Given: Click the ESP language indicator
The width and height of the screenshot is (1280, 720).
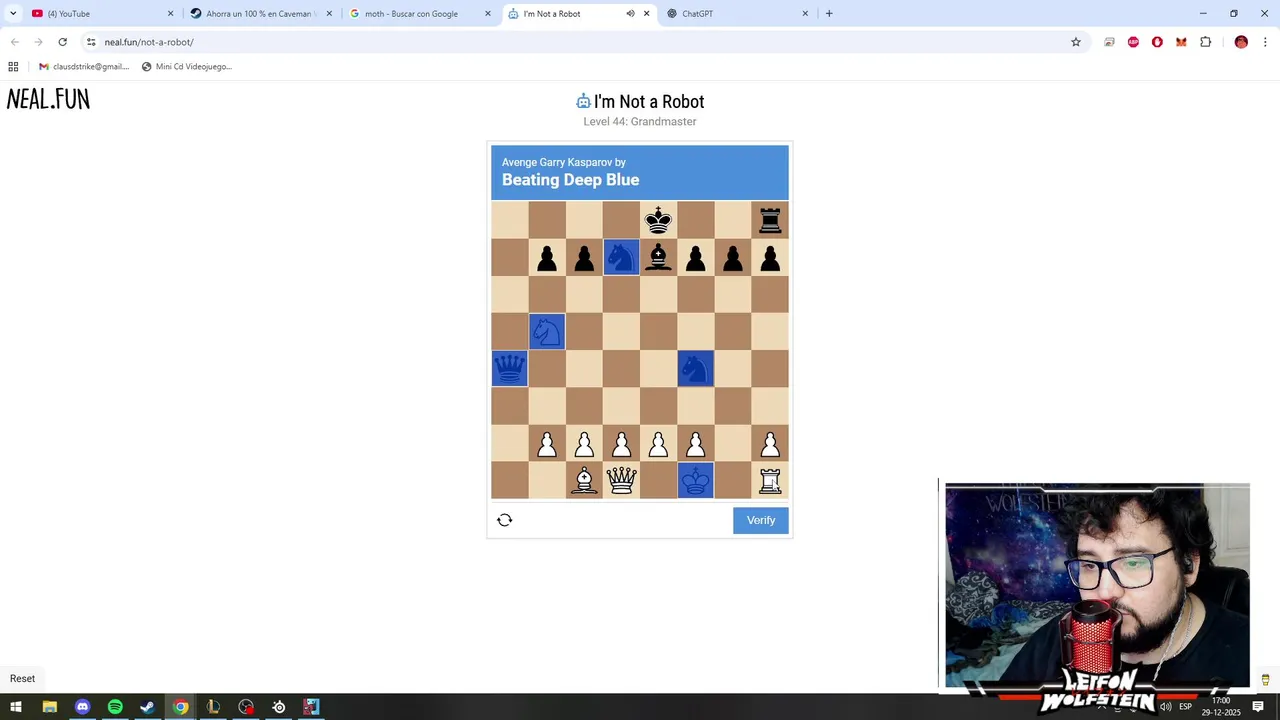Looking at the screenshot, I should click(1185, 707).
